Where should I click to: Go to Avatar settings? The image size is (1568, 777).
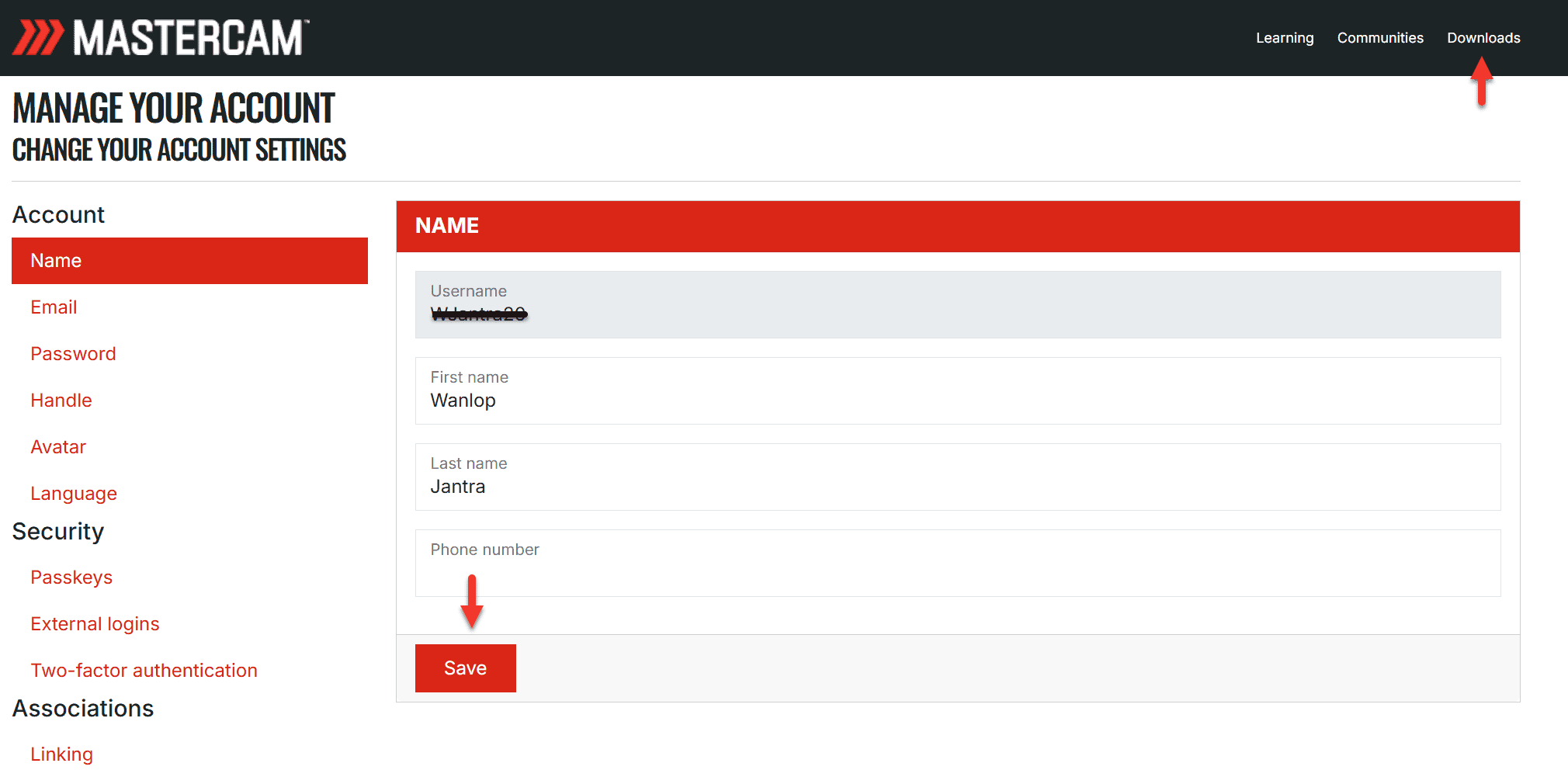pyautogui.click(x=58, y=447)
